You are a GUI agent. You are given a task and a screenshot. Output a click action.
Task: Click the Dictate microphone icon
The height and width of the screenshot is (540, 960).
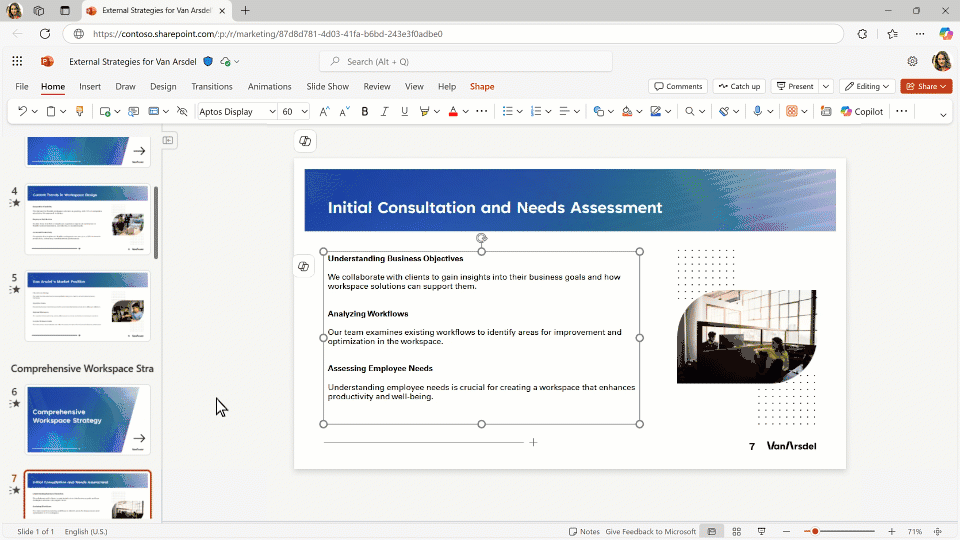click(x=758, y=112)
